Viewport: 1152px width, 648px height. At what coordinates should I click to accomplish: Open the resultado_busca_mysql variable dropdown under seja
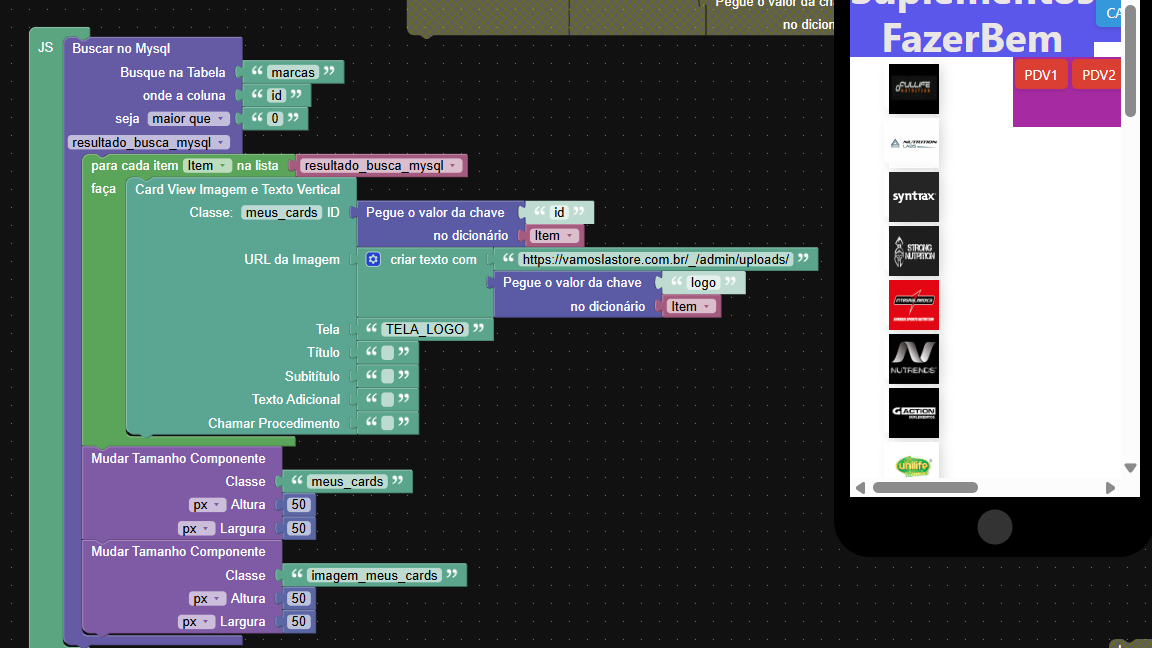148,143
